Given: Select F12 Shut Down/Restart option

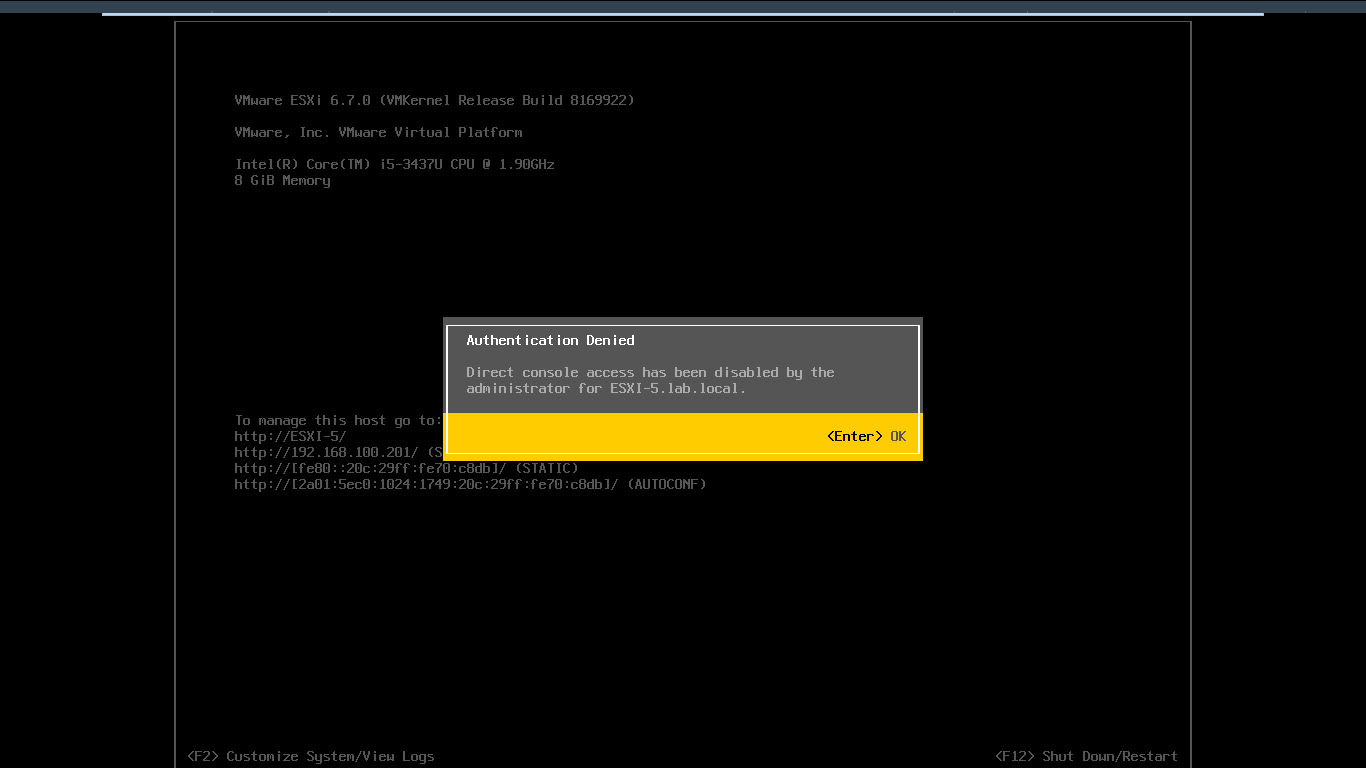Looking at the screenshot, I should 1086,756.
